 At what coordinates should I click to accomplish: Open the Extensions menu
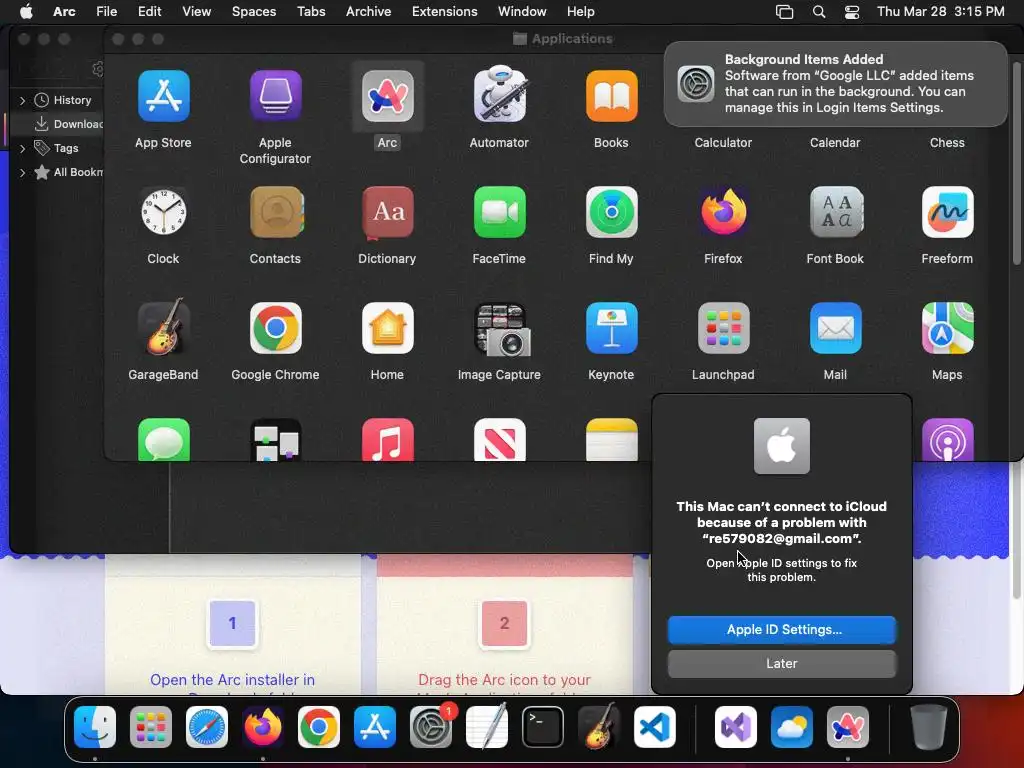[444, 11]
